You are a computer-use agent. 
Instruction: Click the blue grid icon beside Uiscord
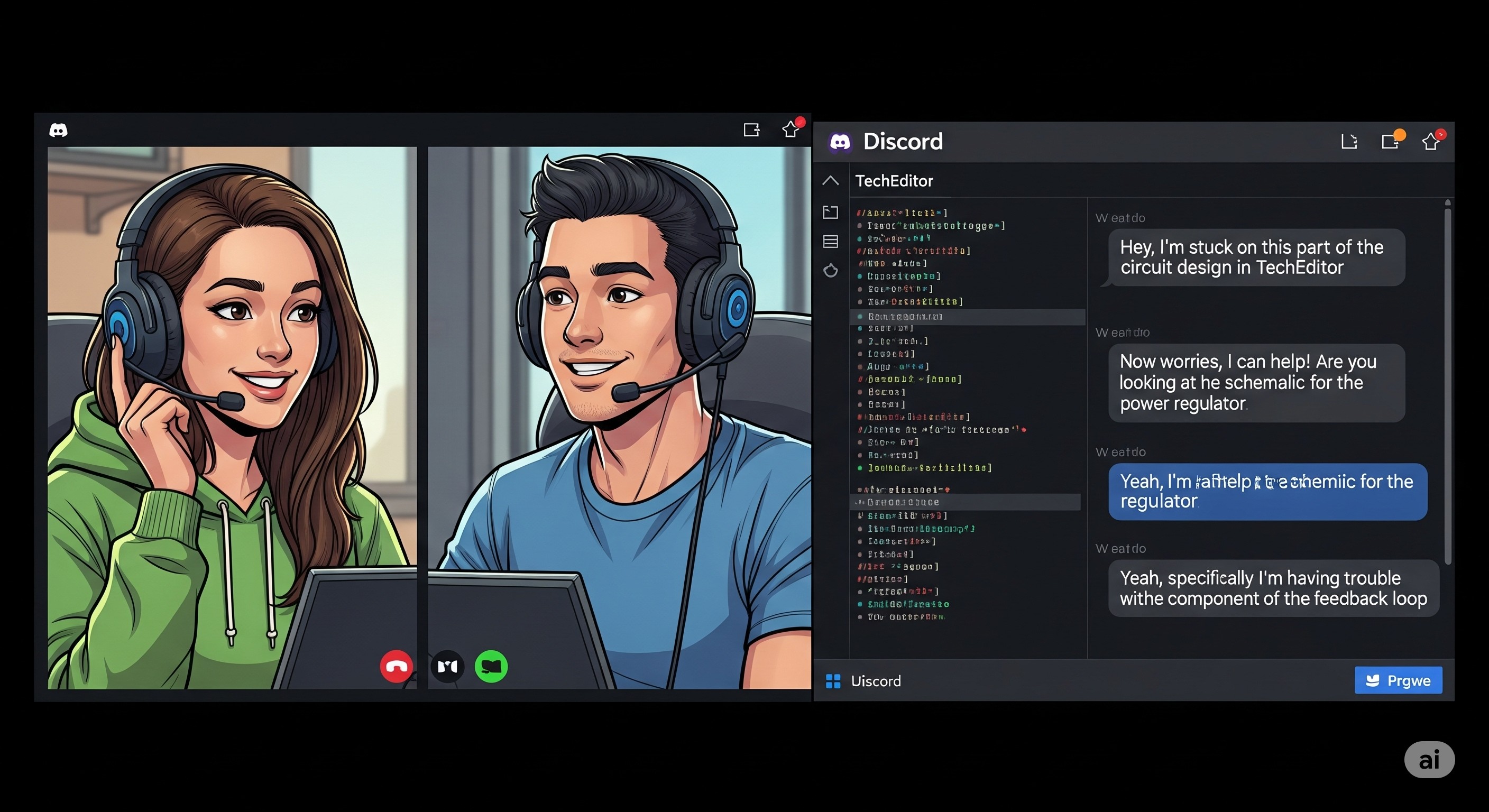click(833, 681)
